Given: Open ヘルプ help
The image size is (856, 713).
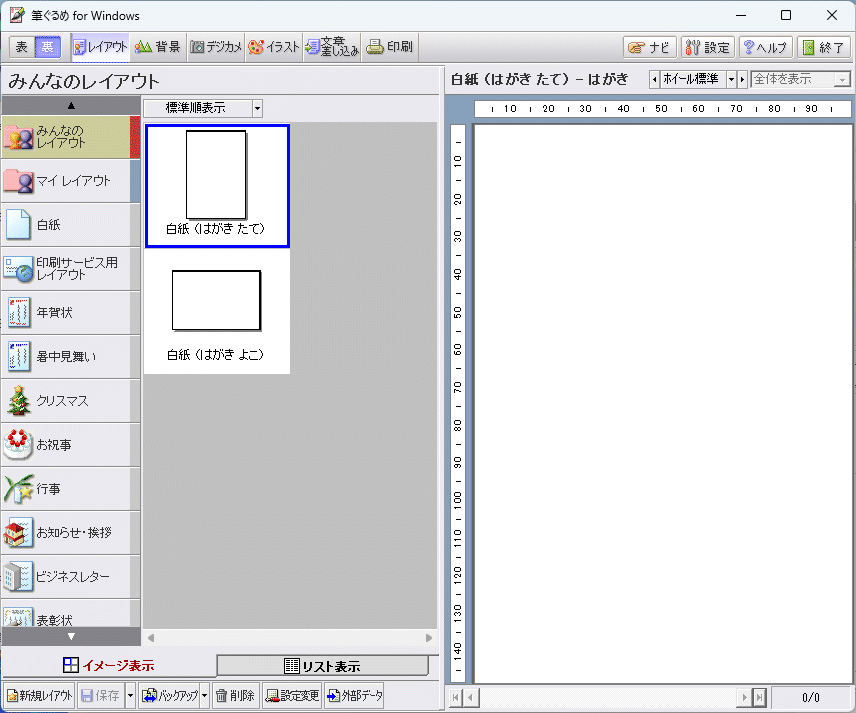Looking at the screenshot, I should (x=766, y=47).
